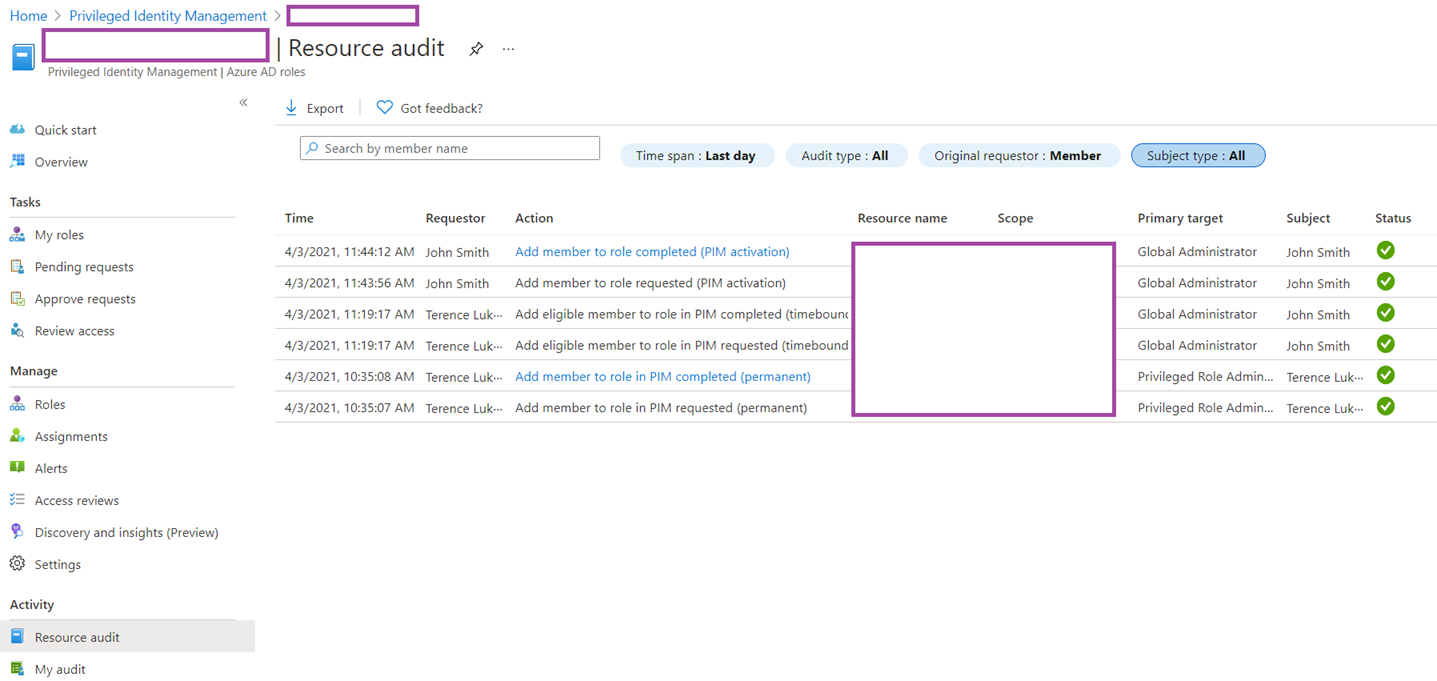Select 'Add eligible member to role in PIM completed' row

[x=856, y=313]
